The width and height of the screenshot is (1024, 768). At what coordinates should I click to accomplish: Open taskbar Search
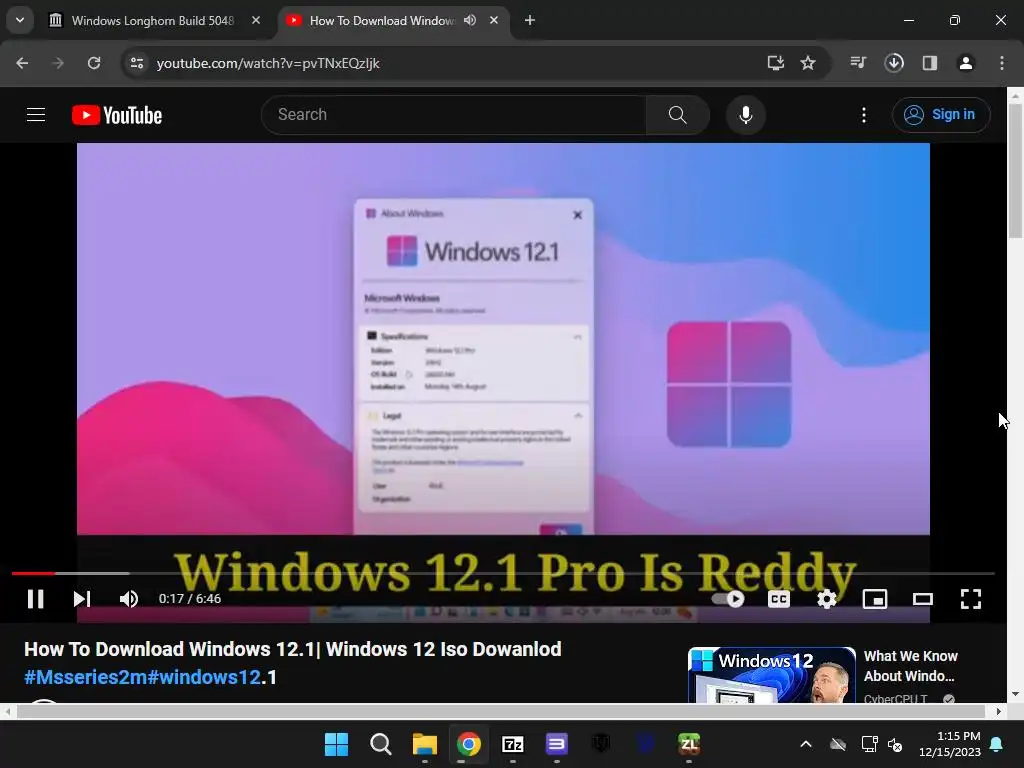coord(380,744)
